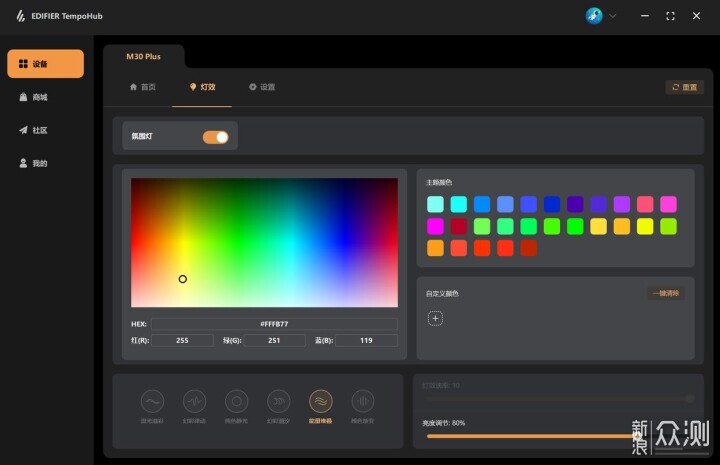Open the 设备 (devices) section in the sidebar
The height and width of the screenshot is (465, 720).
pyautogui.click(x=45, y=64)
